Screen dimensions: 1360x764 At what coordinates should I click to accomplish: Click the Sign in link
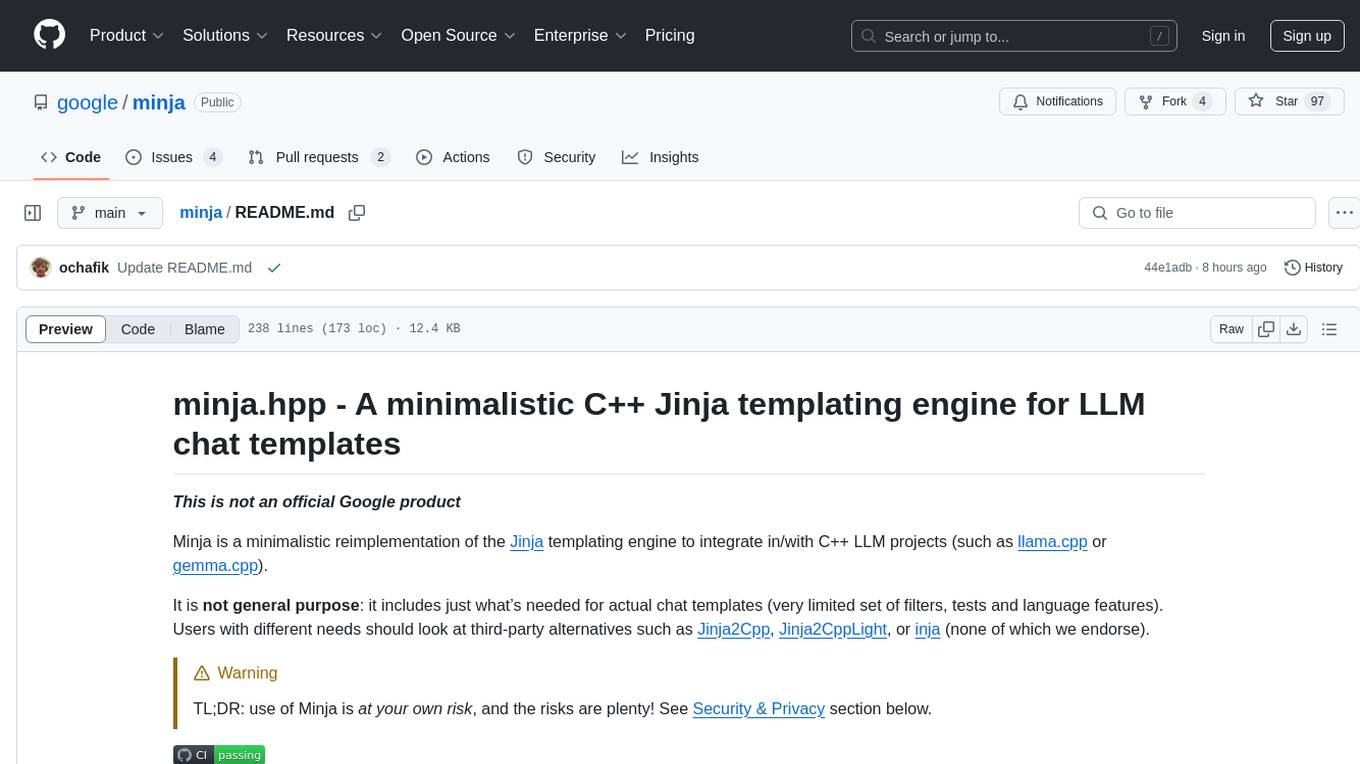1223,36
